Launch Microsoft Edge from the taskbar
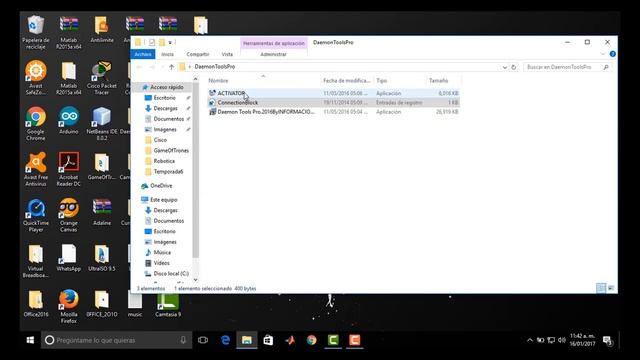 (x=225, y=340)
